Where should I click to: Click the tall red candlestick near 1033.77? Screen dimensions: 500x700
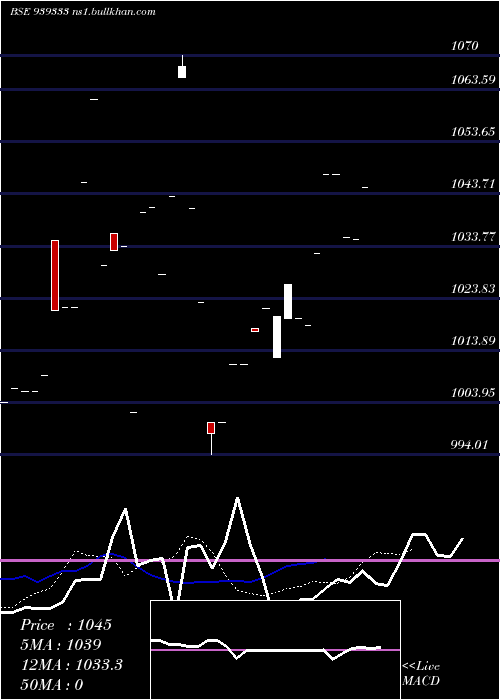(x=55, y=275)
